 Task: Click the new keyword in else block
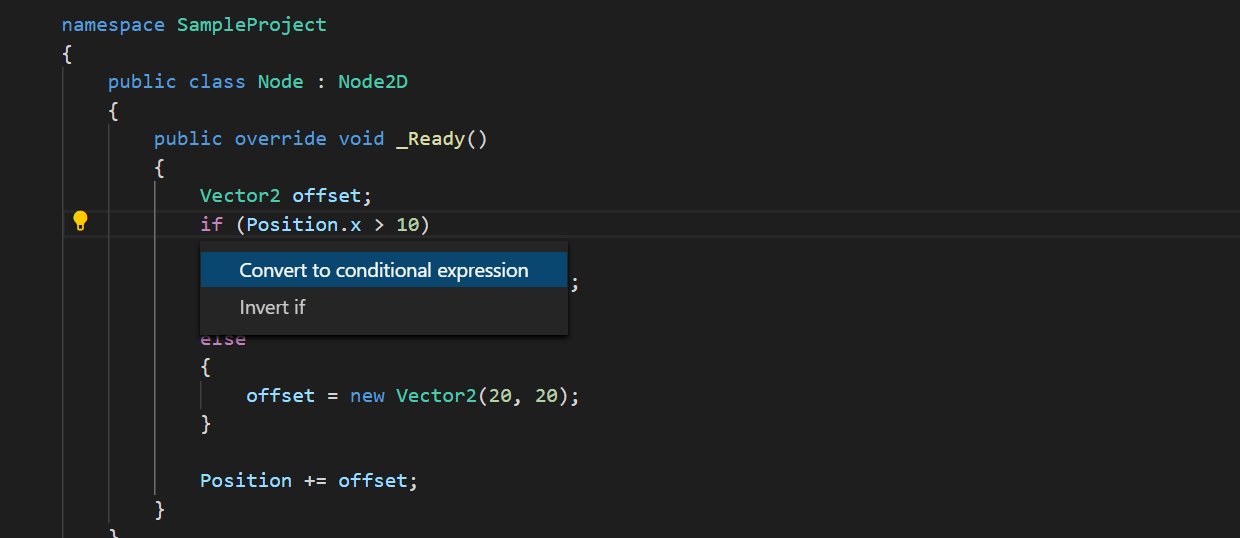tap(367, 395)
